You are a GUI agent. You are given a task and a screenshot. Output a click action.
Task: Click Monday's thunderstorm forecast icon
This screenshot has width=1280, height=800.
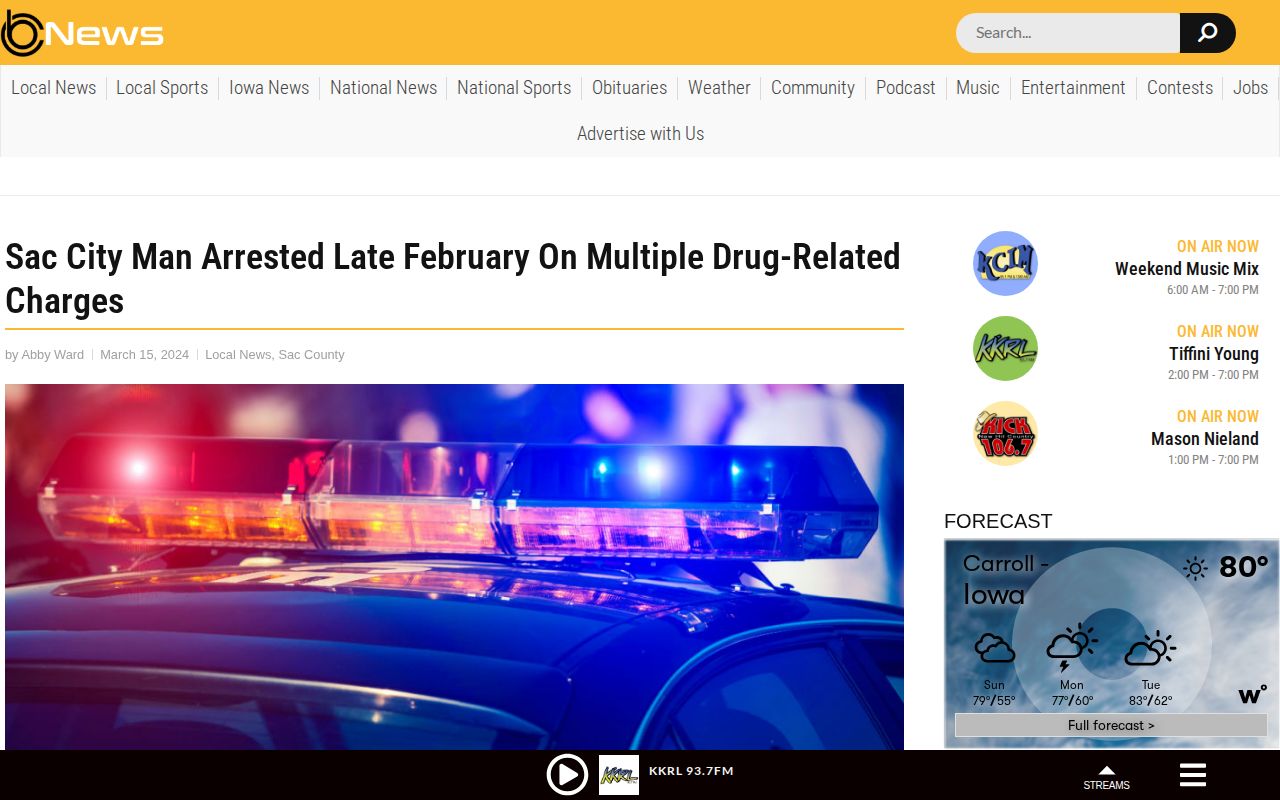[x=1071, y=648]
